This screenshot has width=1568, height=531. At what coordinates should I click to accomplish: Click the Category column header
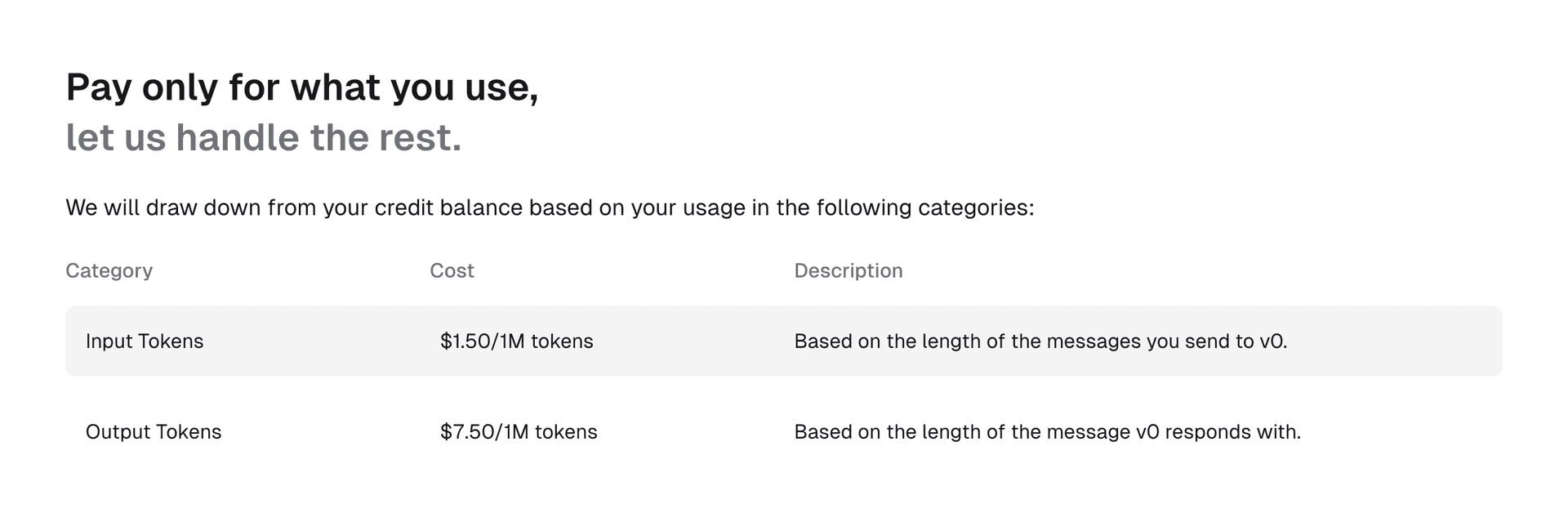109,270
